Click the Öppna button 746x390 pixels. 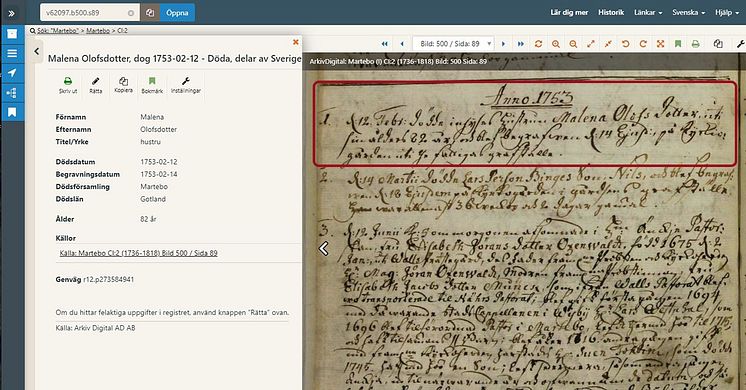pos(177,13)
